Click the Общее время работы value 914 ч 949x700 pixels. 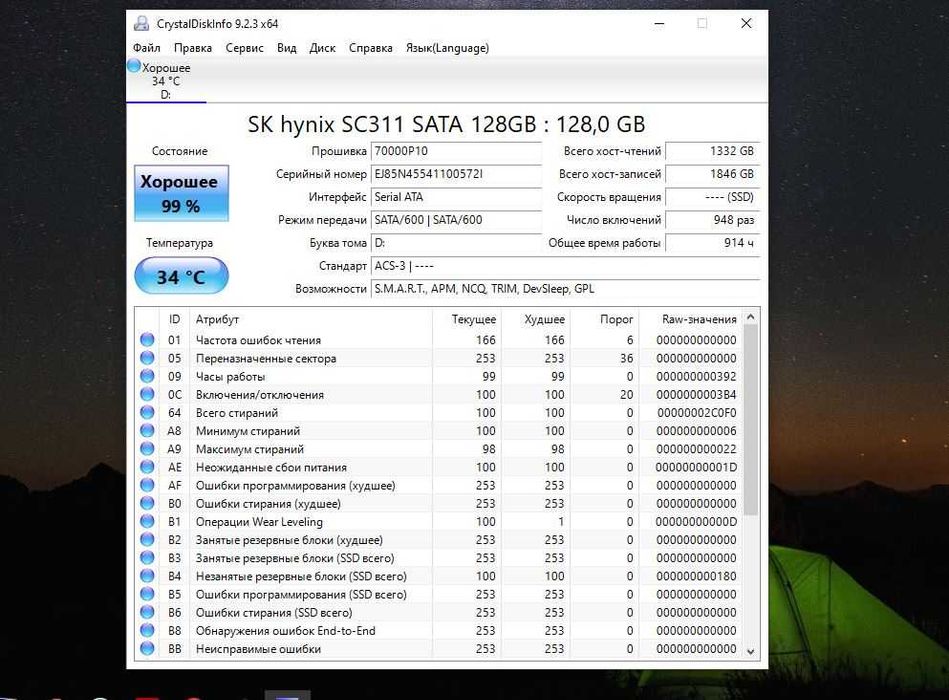(712, 243)
